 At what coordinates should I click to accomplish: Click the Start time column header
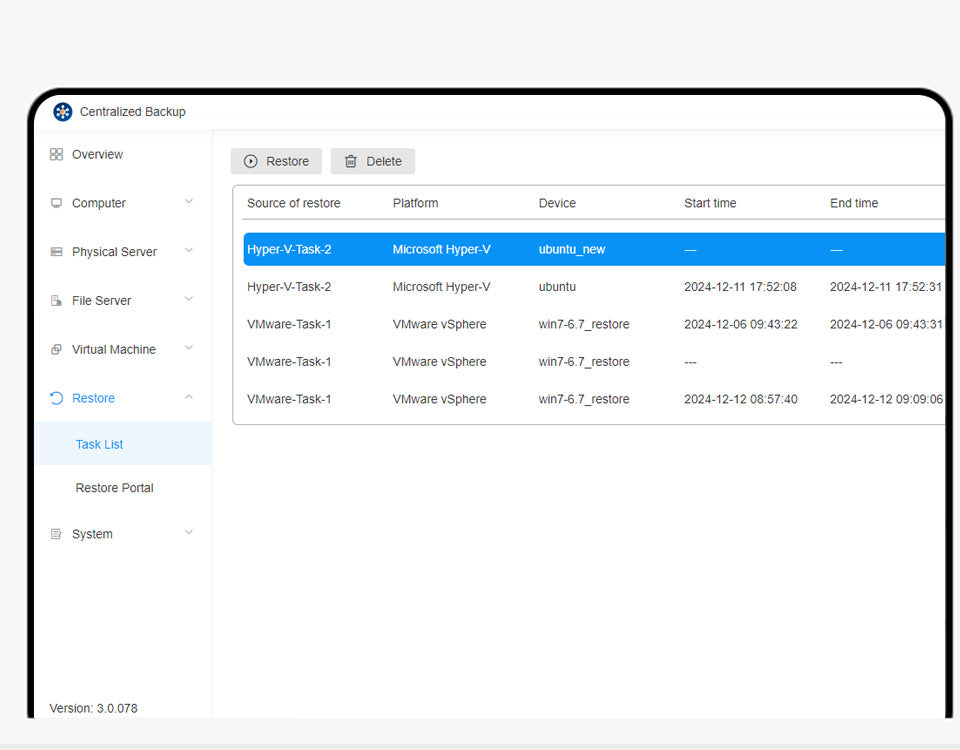click(x=710, y=203)
